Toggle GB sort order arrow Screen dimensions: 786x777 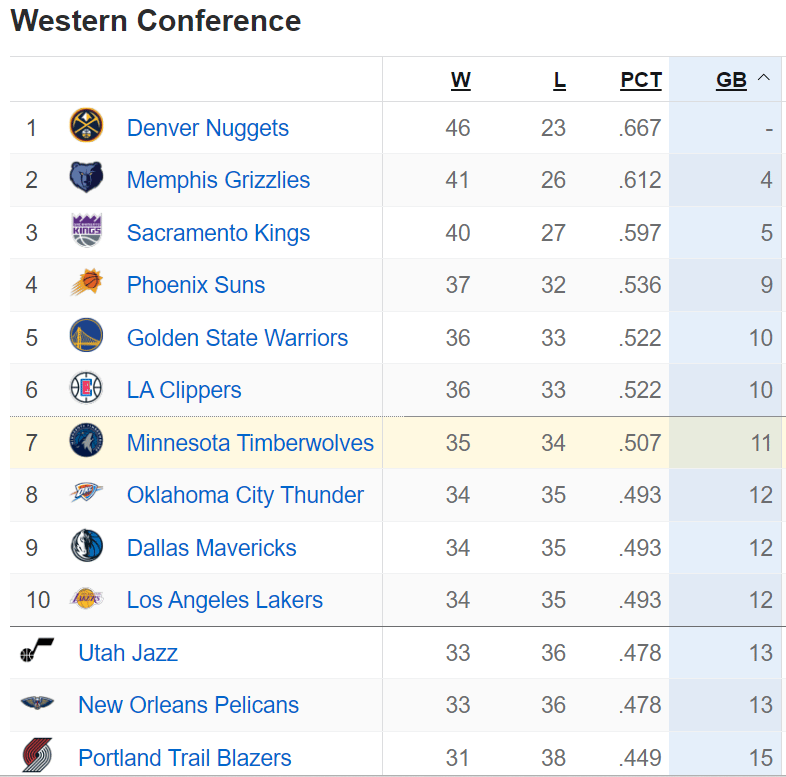click(763, 78)
